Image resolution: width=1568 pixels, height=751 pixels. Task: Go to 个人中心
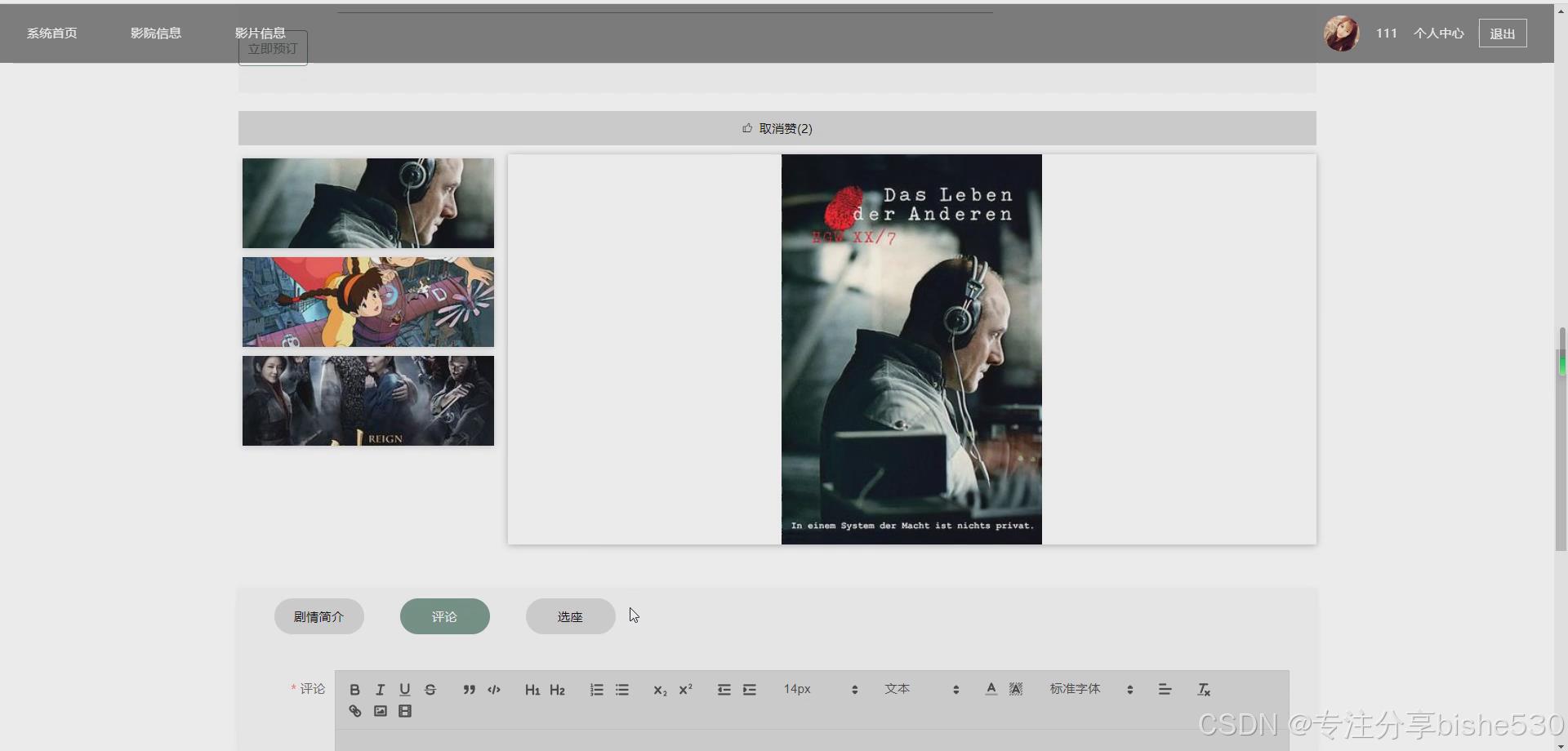[1439, 33]
